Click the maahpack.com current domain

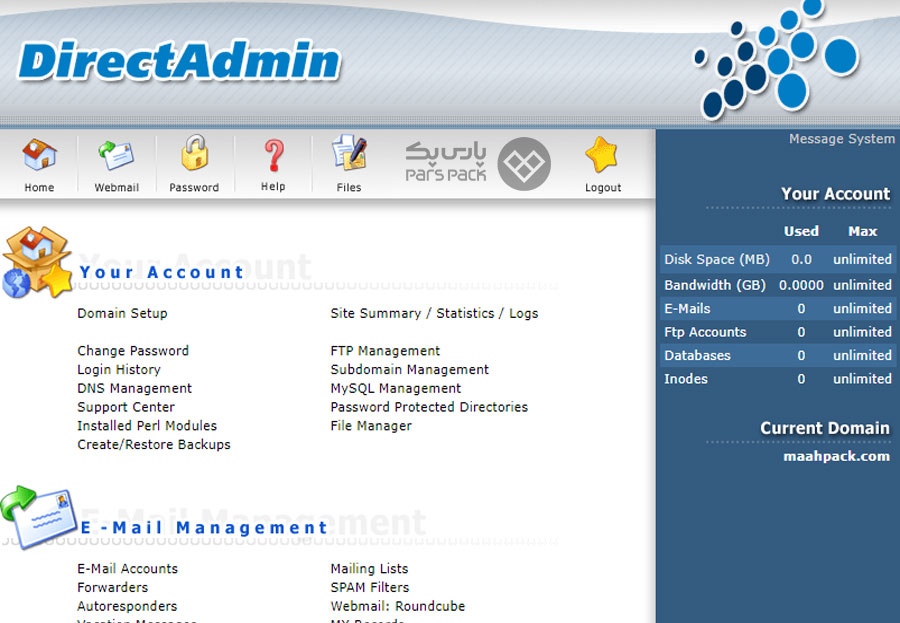pos(836,456)
